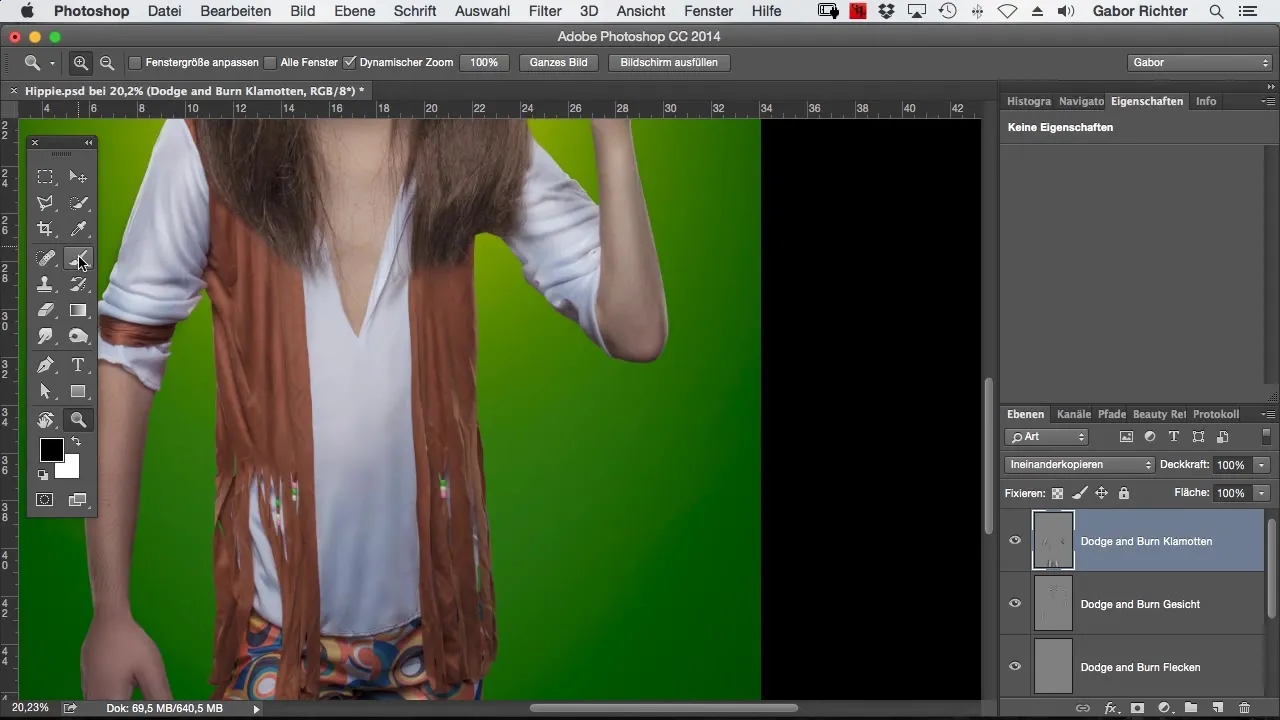Reset default foreground and background colors
The width and height of the screenshot is (1280, 720).
(x=43, y=475)
